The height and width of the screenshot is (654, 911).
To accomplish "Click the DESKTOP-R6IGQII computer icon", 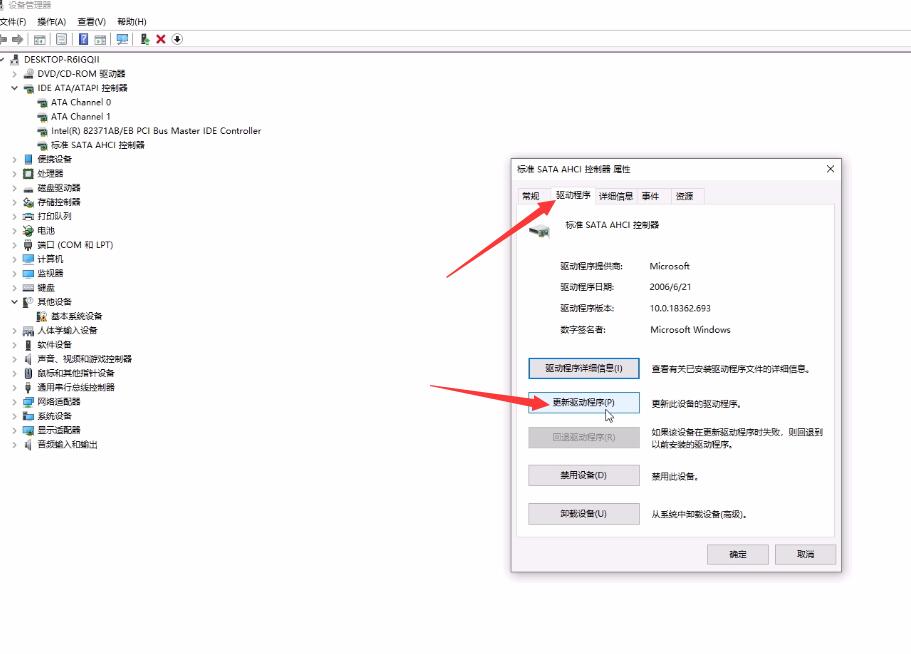I will click(15, 59).
